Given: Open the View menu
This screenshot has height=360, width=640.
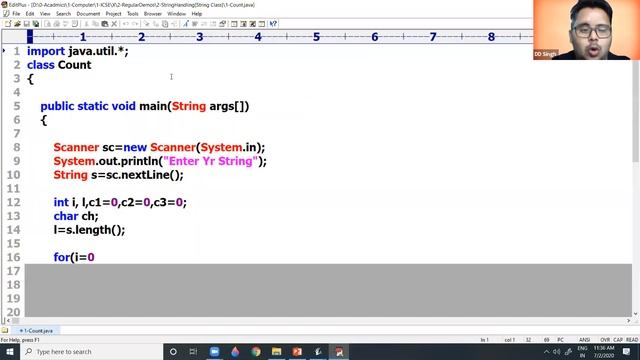Looking at the screenshot, I should [45, 13].
